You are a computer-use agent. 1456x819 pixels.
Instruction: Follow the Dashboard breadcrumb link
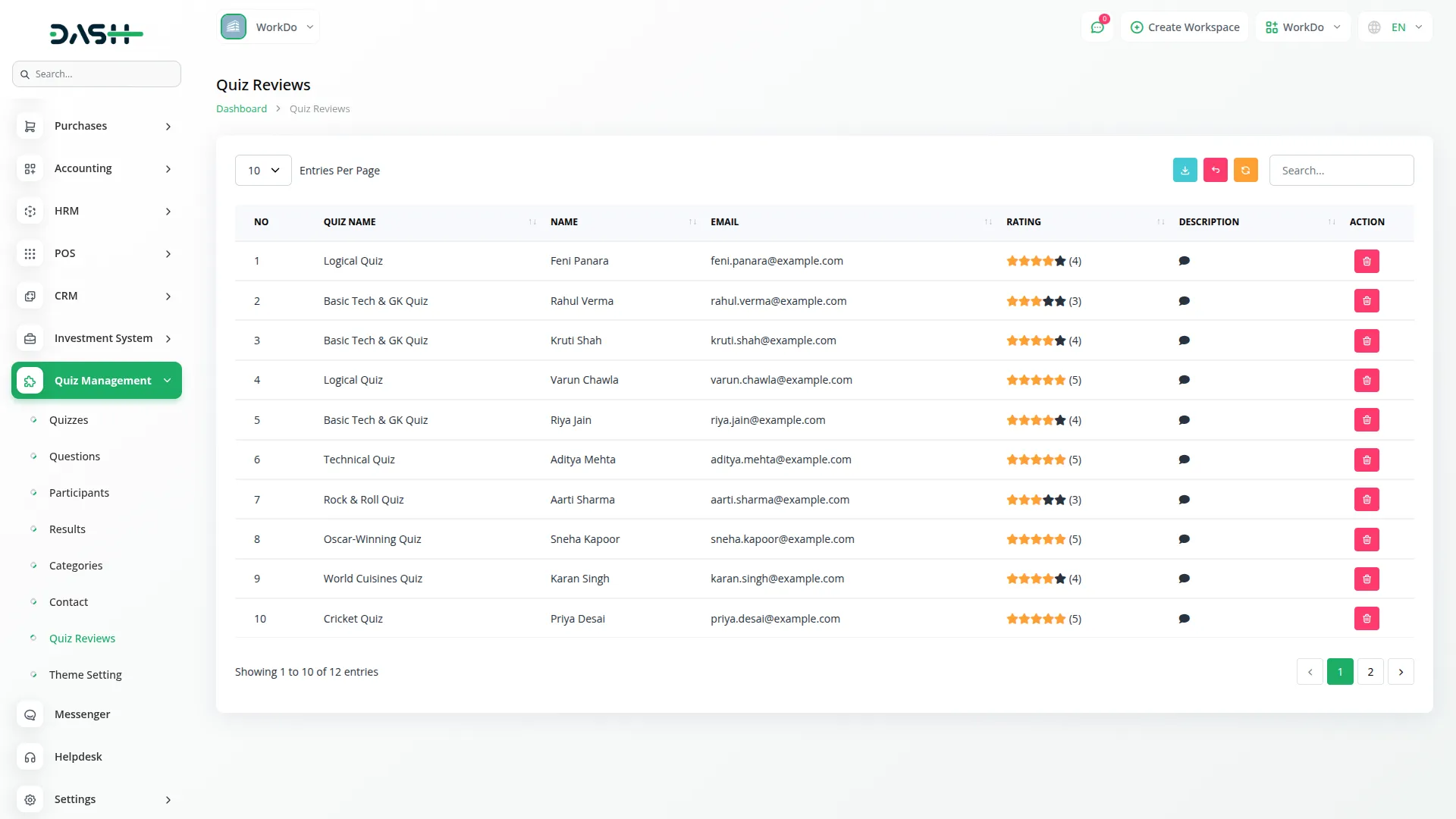(x=241, y=109)
